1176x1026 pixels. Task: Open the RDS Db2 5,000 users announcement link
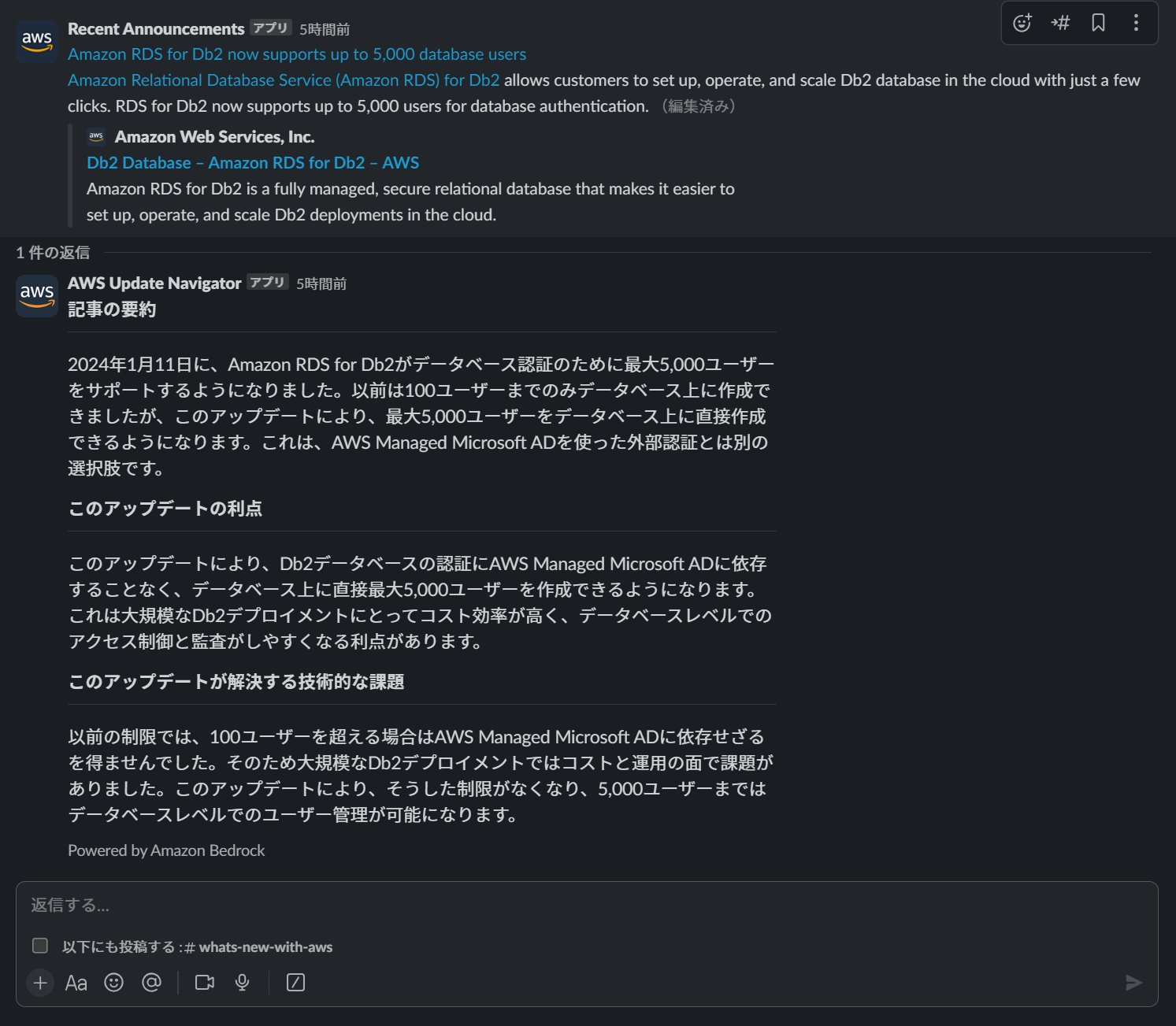pos(297,54)
